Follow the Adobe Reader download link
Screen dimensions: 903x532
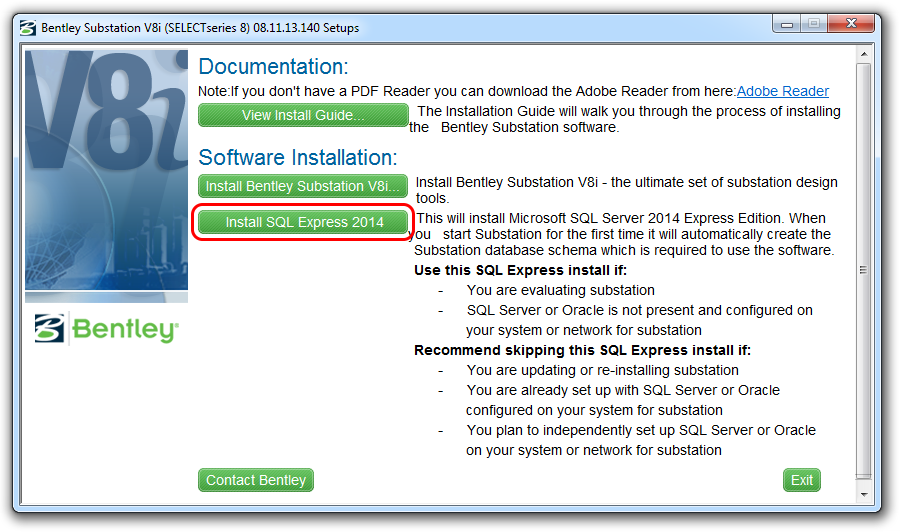click(783, 91)
